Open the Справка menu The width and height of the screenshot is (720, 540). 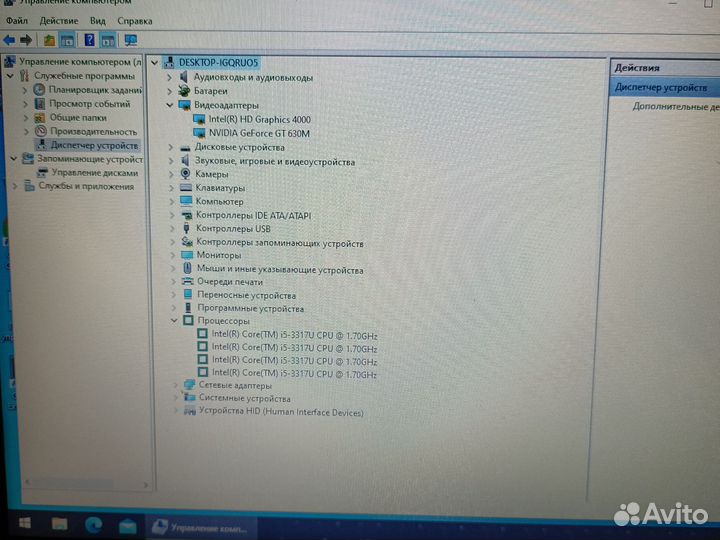point(135,21)
